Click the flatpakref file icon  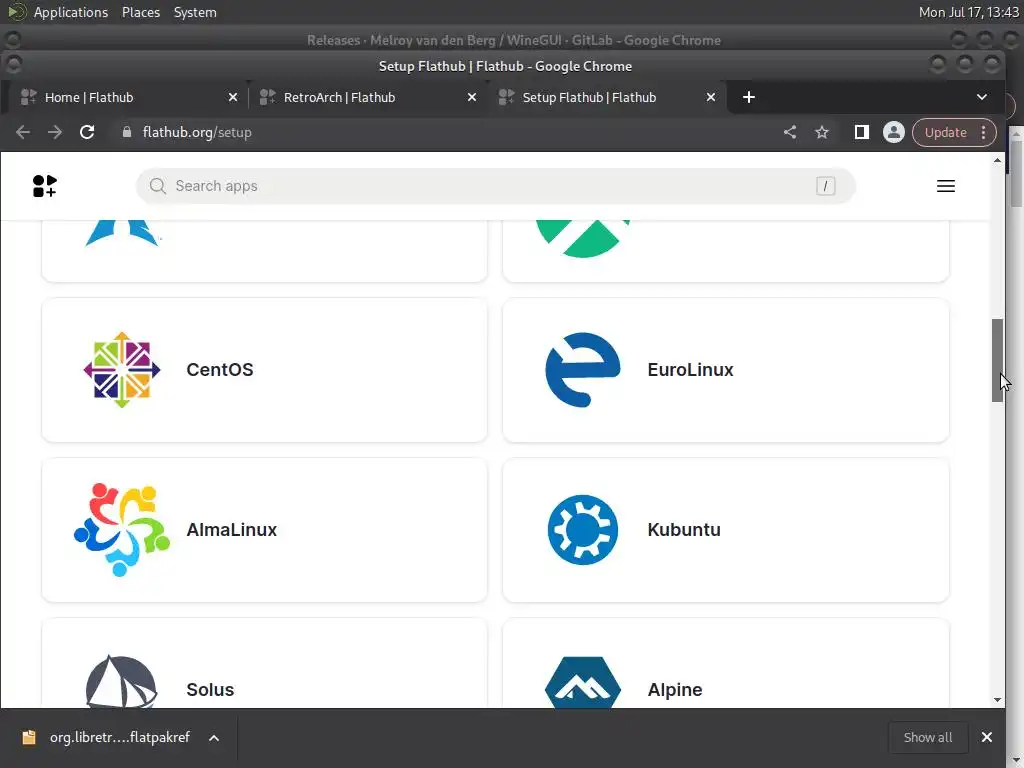pyautogui.click(x=29, y=737)
